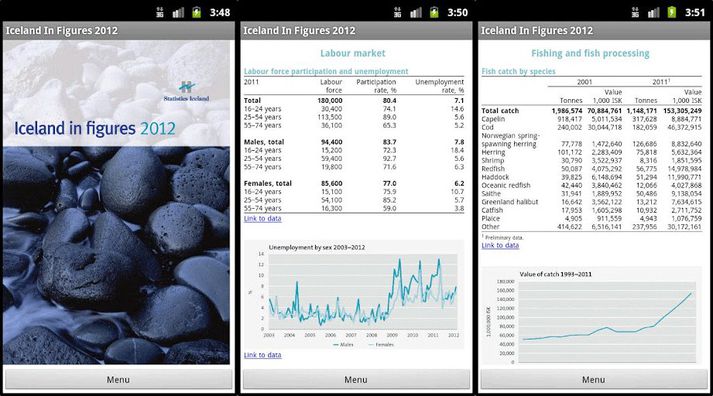This screenshot has height=396, width=713.
Task: Tap 3G data icon in right status bar
Action: [635, 12]
